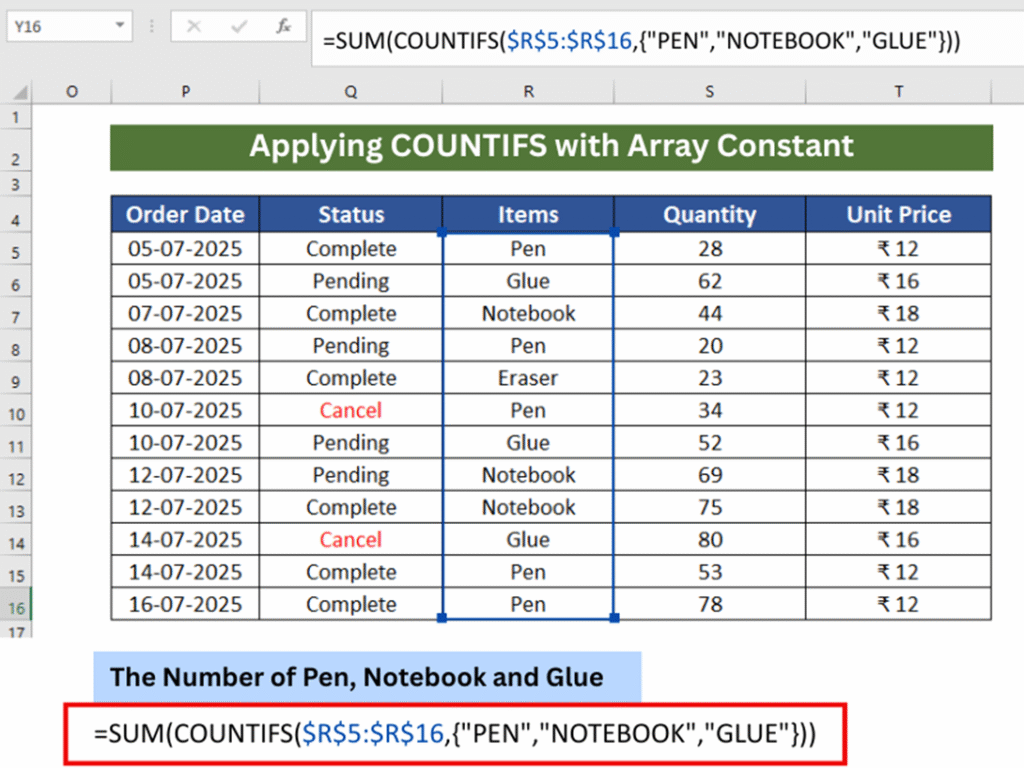Select column O header
The image size is (1024, 768).
pos(72,92)
